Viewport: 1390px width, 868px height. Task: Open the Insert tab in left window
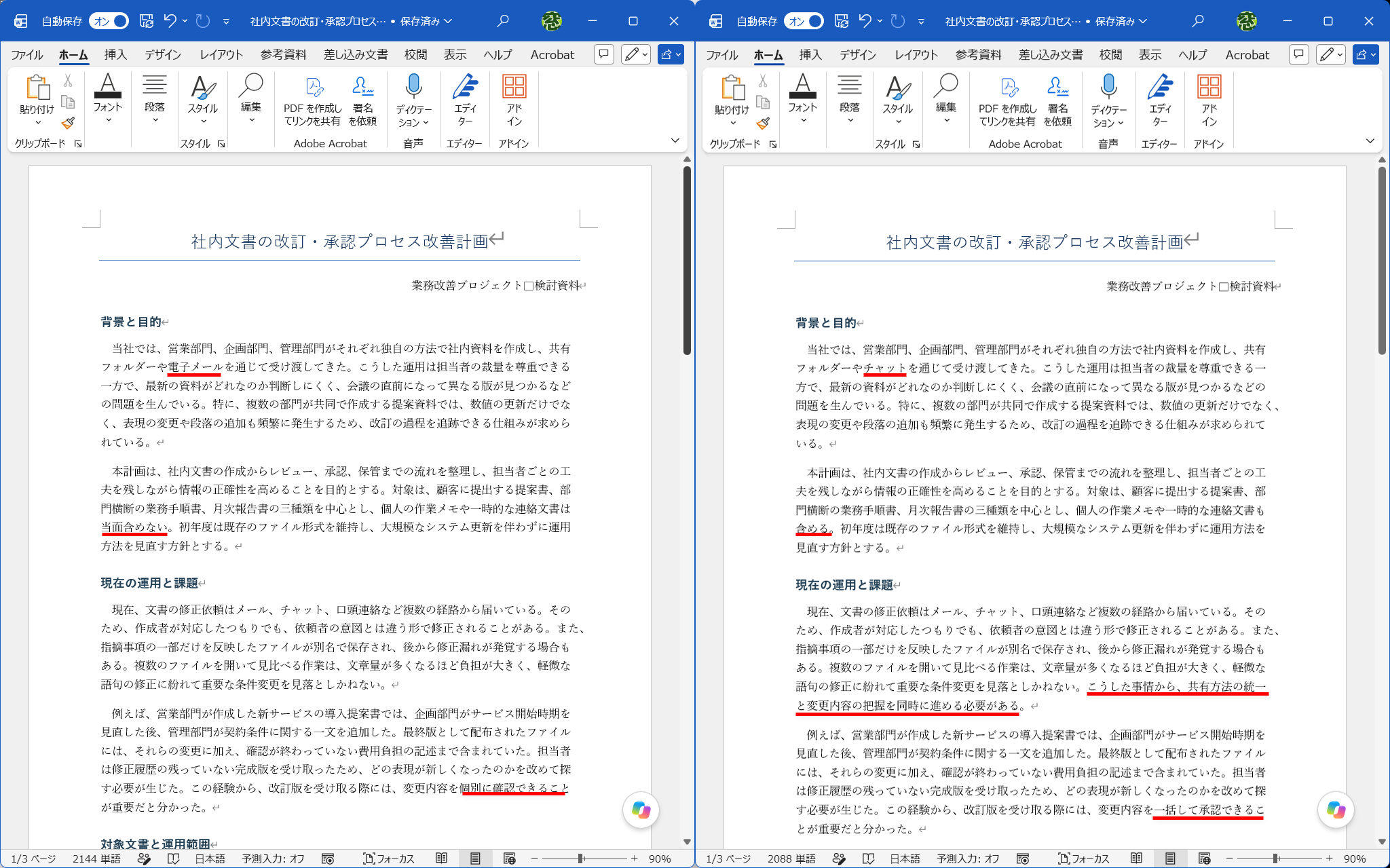pyautogui.click(x=115, y=54)
